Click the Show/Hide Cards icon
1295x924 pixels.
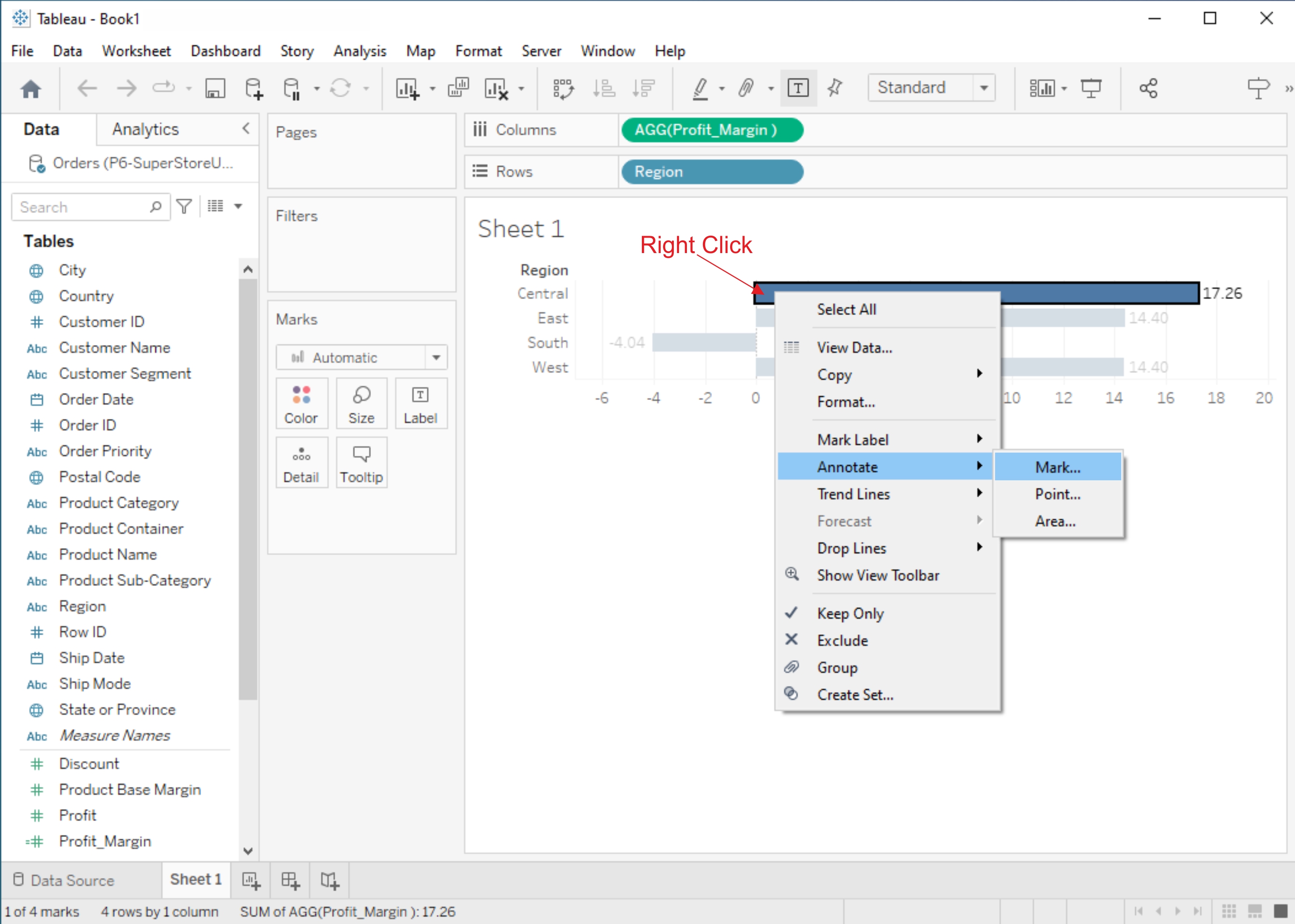click(x=1042, y=88)
